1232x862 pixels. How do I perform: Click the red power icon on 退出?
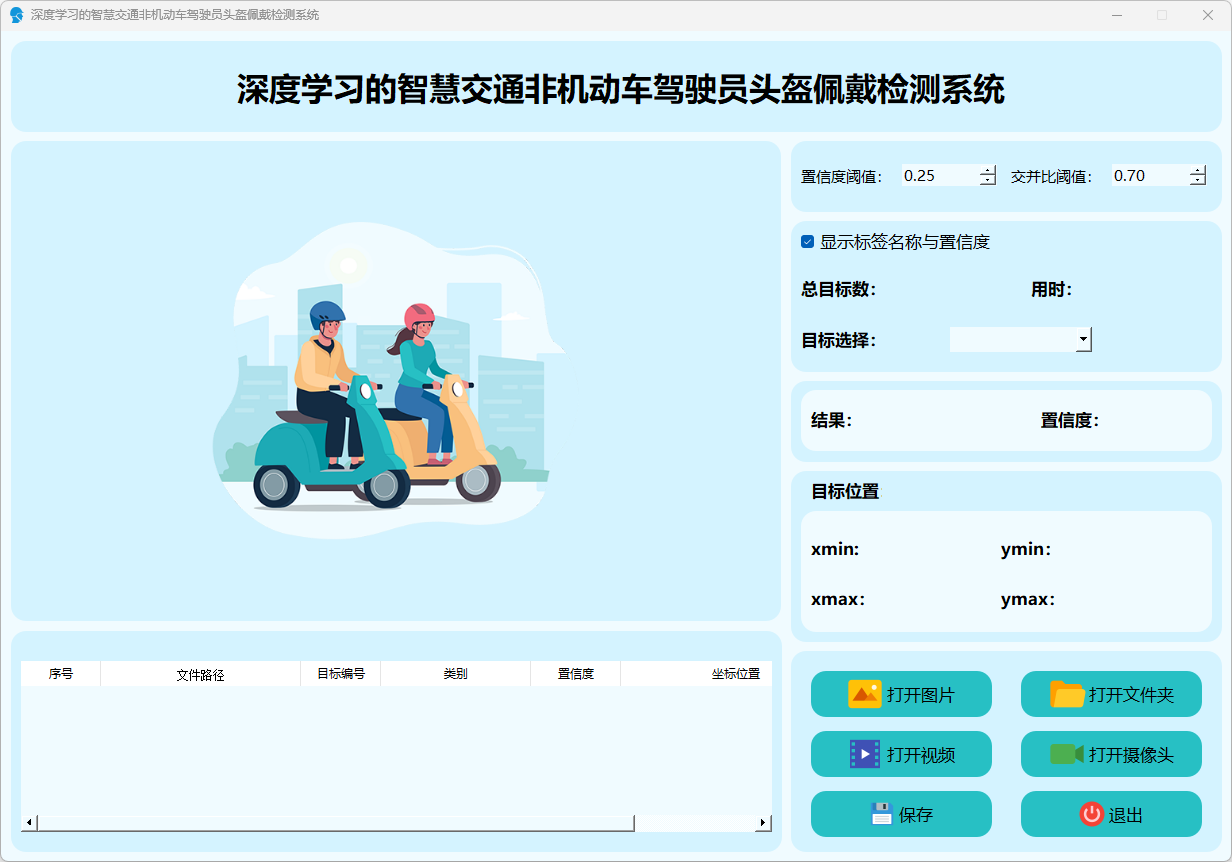pyautogui.click(x=1091, y=814)
